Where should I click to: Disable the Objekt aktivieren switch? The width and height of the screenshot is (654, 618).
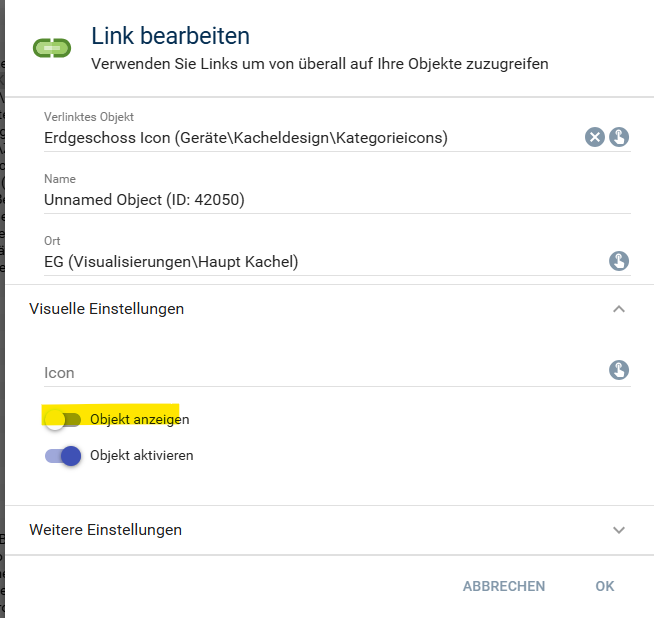[x=62, y=456]
